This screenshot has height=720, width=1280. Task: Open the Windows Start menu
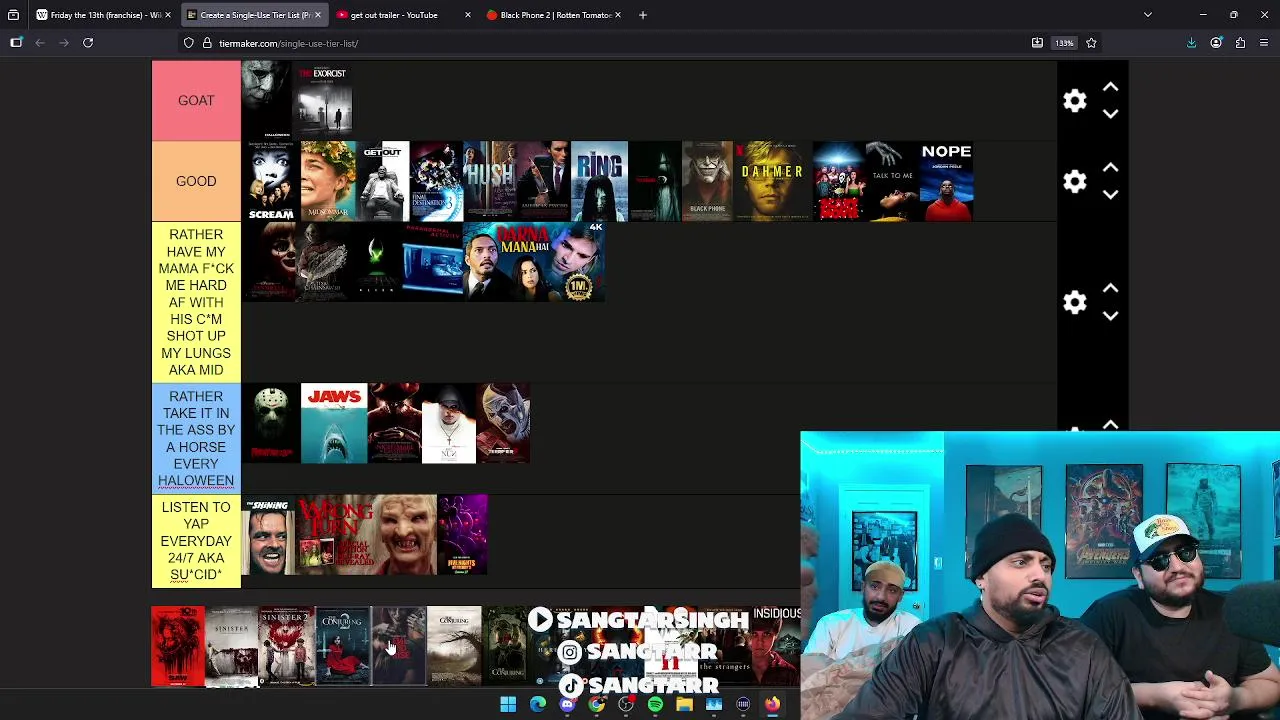click(508, 704)
